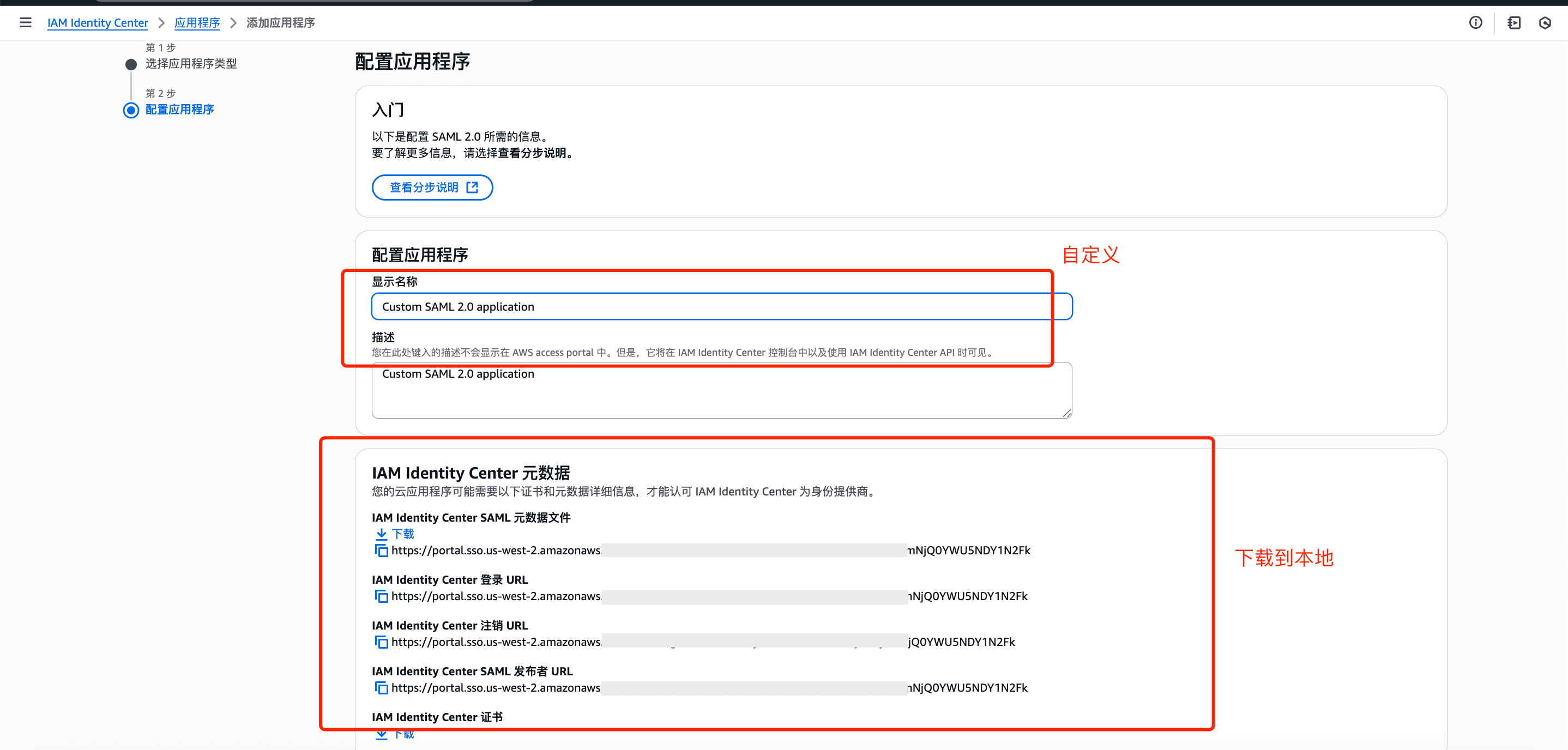Click the hexagon settings icon at top right
The height and width of the screenshot is (750, 1568).
pos(1545,22)
